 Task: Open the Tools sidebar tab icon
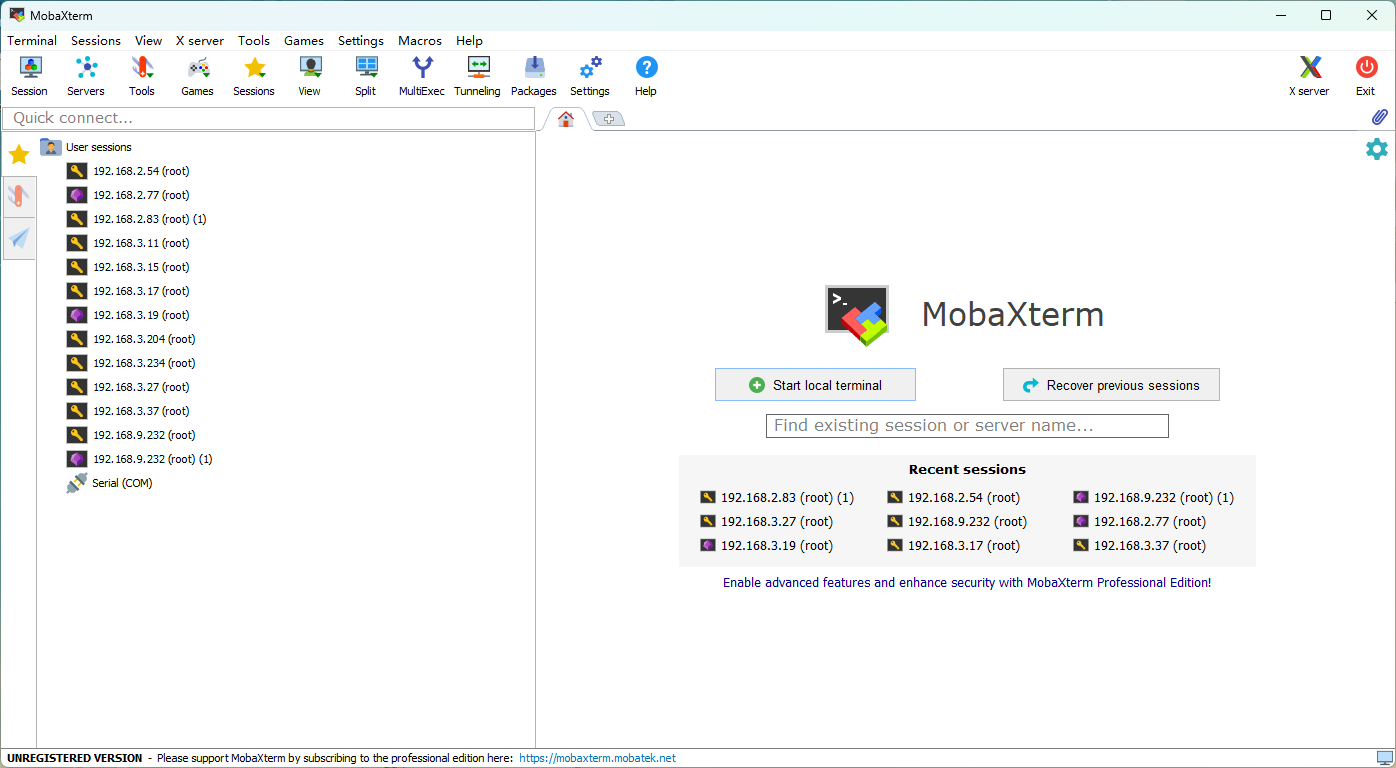click(x=19, y=196)
